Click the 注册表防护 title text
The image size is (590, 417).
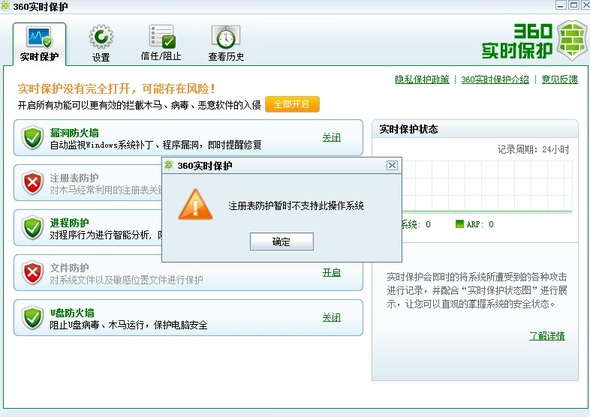pyautogui.click(x=74, y=178)
